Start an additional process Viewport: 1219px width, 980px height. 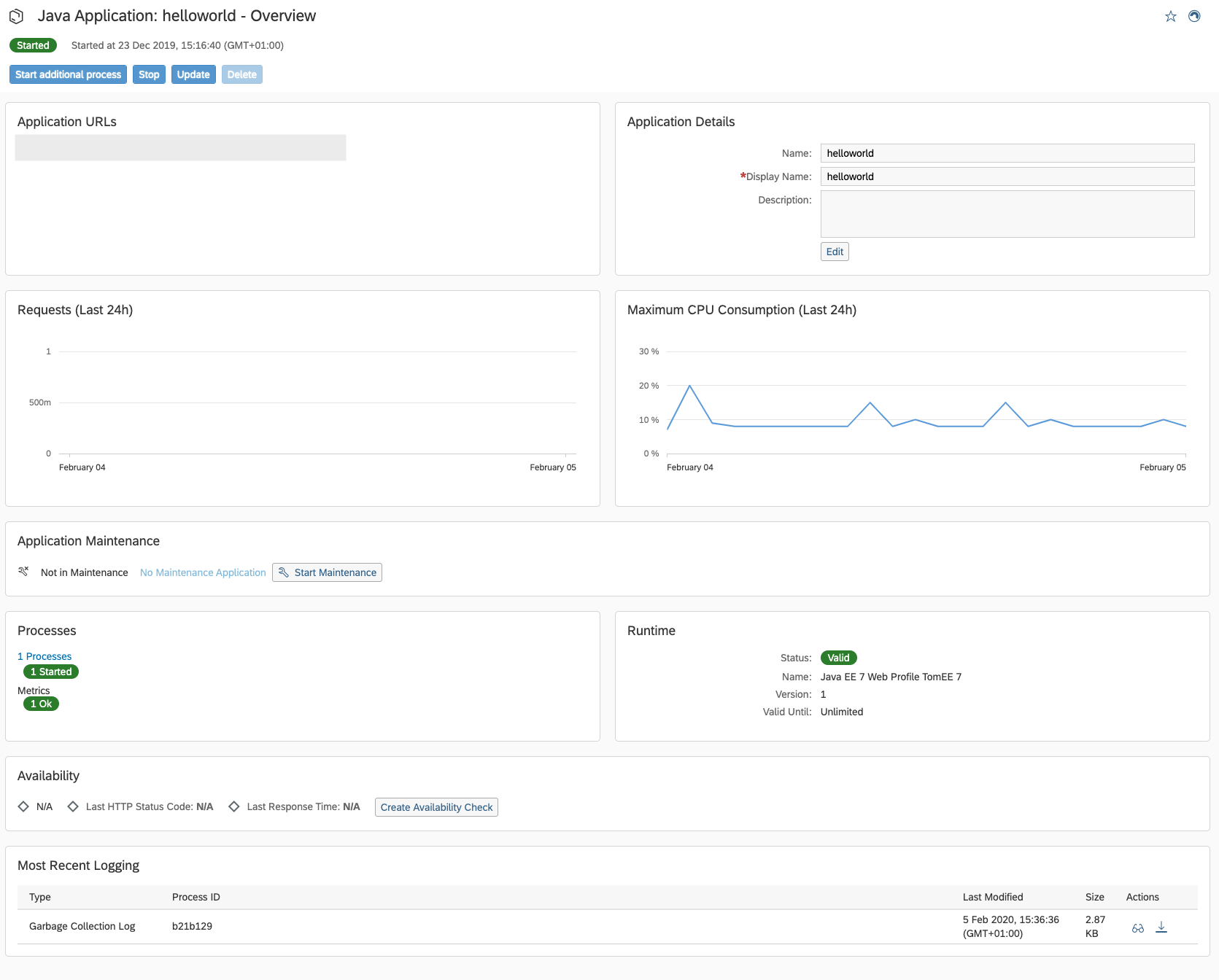coord(67,74)
